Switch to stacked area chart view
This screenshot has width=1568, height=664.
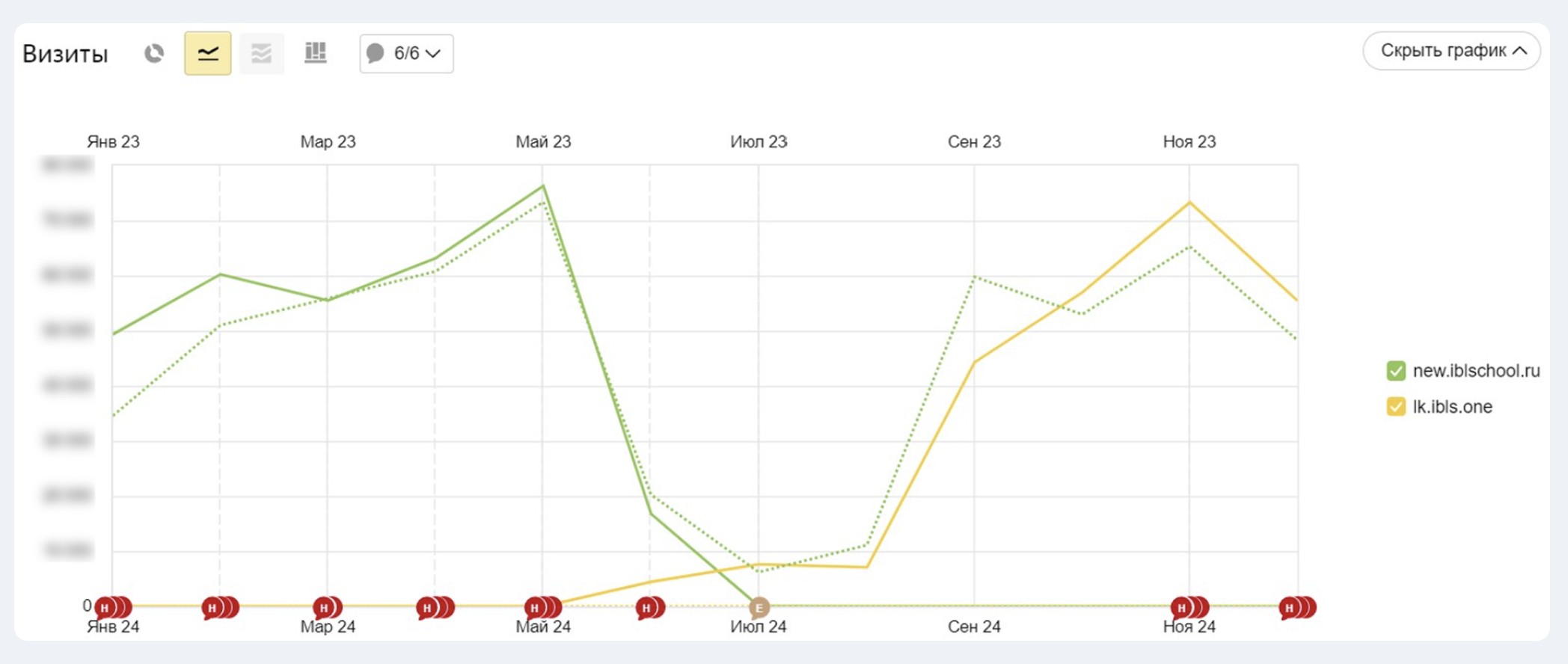[260, 53]
